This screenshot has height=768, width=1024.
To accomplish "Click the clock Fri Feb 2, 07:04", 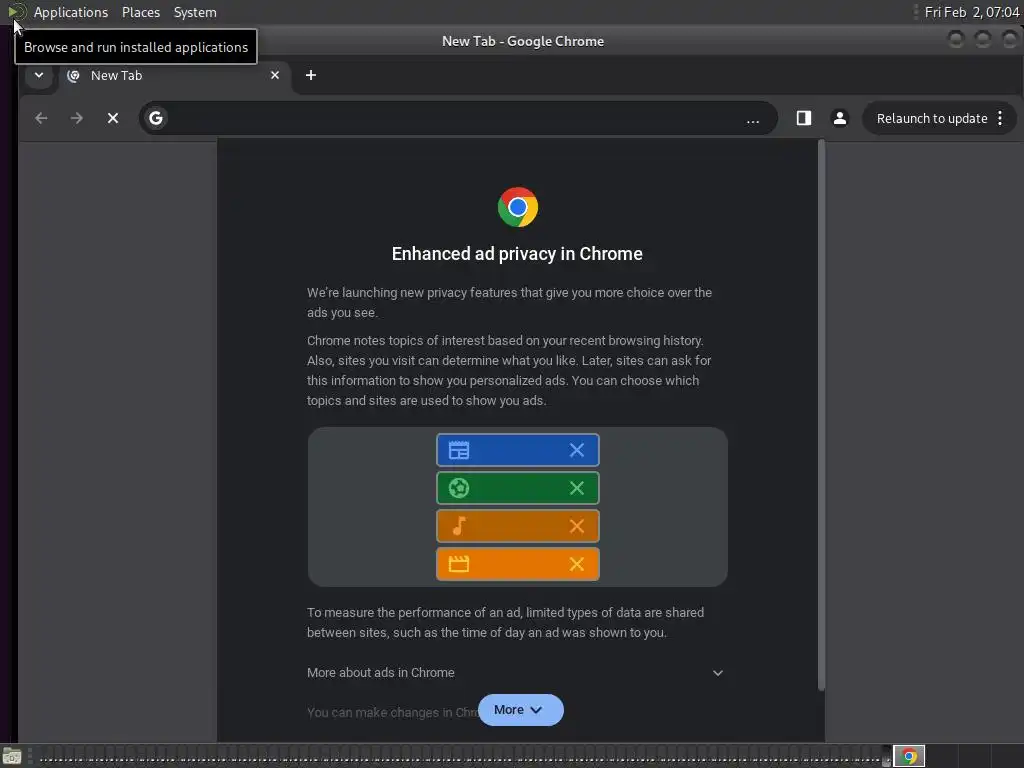I will tap(972, 12).
